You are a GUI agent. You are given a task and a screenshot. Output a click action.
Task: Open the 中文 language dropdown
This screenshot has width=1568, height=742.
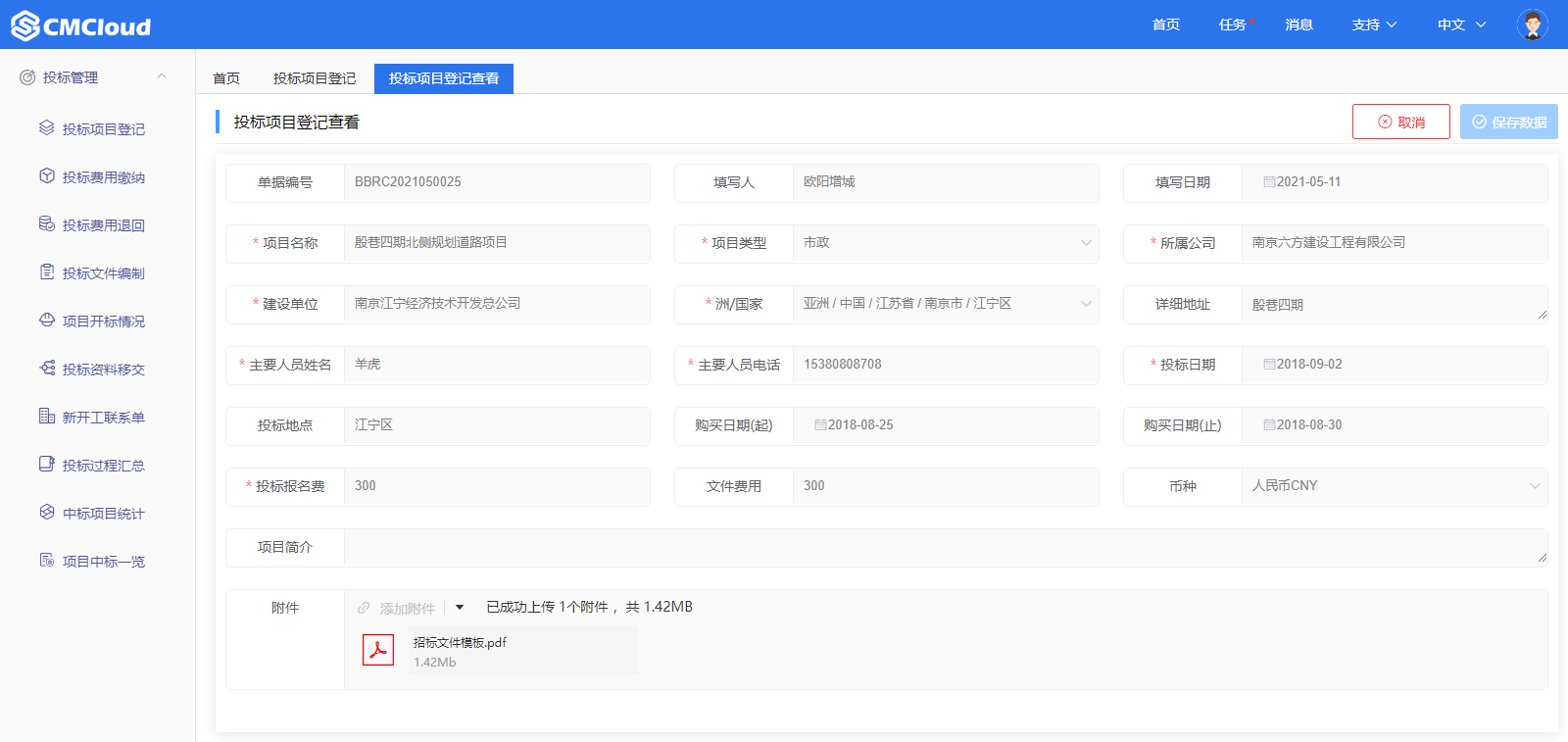coord(1461,25)
